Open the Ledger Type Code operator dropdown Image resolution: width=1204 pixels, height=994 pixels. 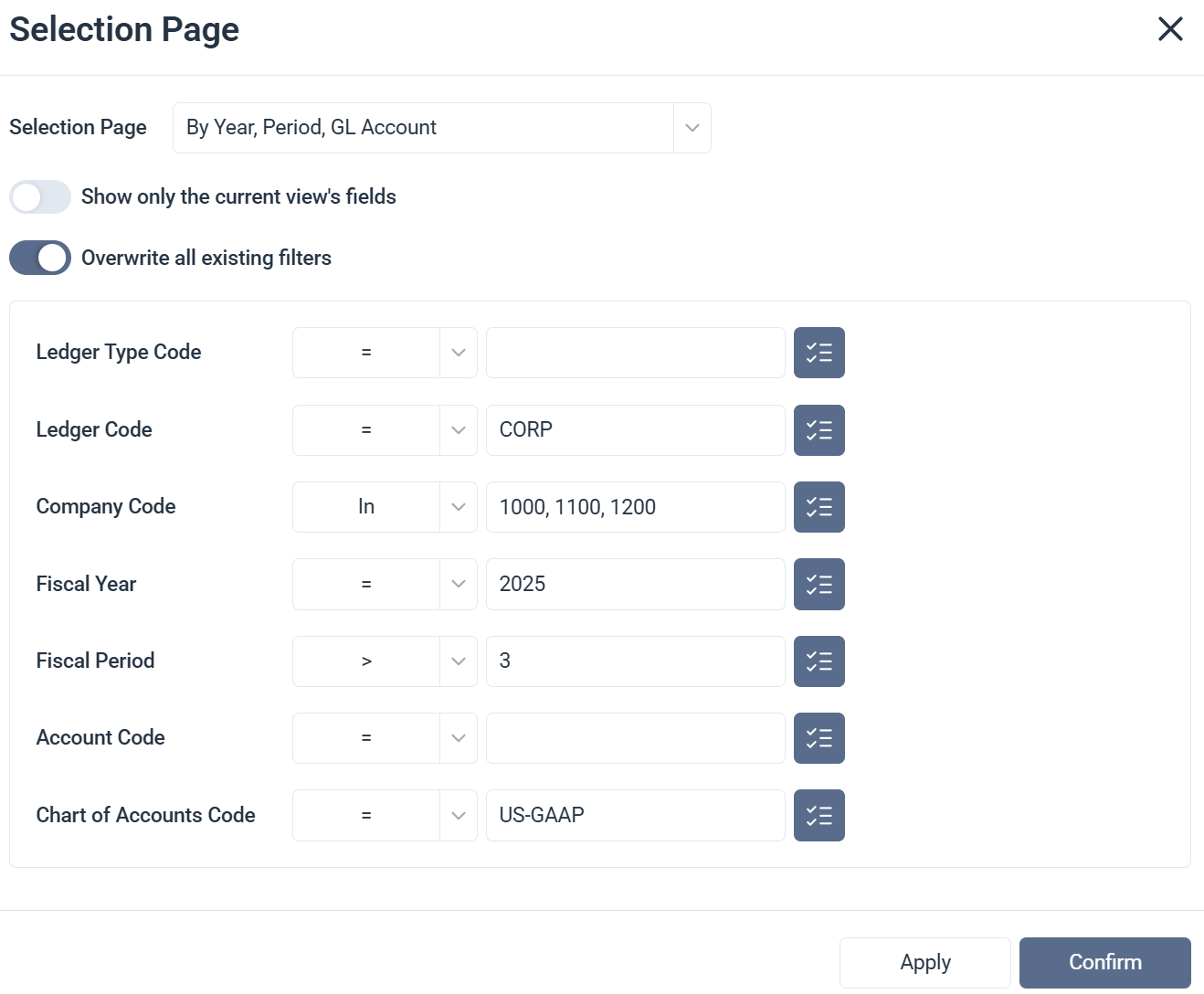(457, 352)
